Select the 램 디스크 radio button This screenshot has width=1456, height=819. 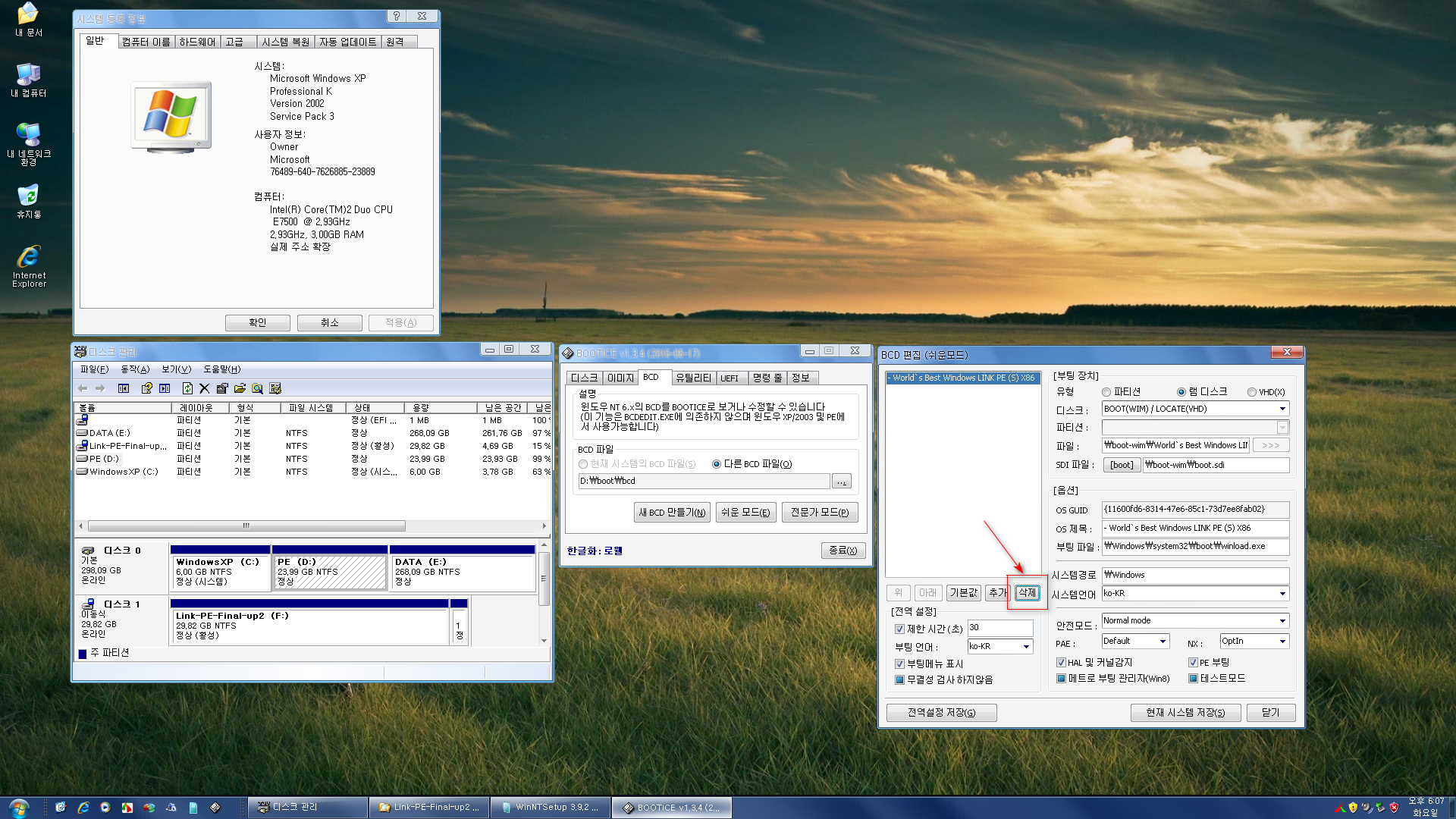(1181, 392)
